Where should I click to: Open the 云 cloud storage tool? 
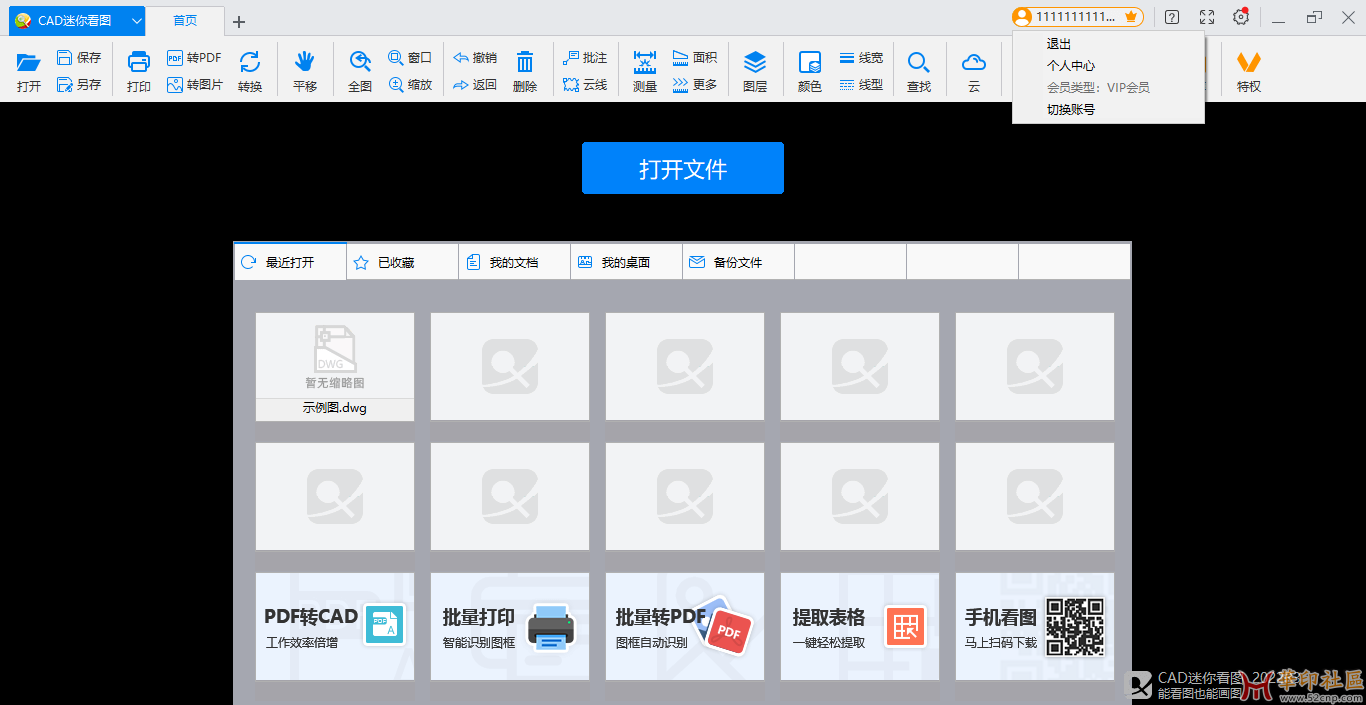974,72
